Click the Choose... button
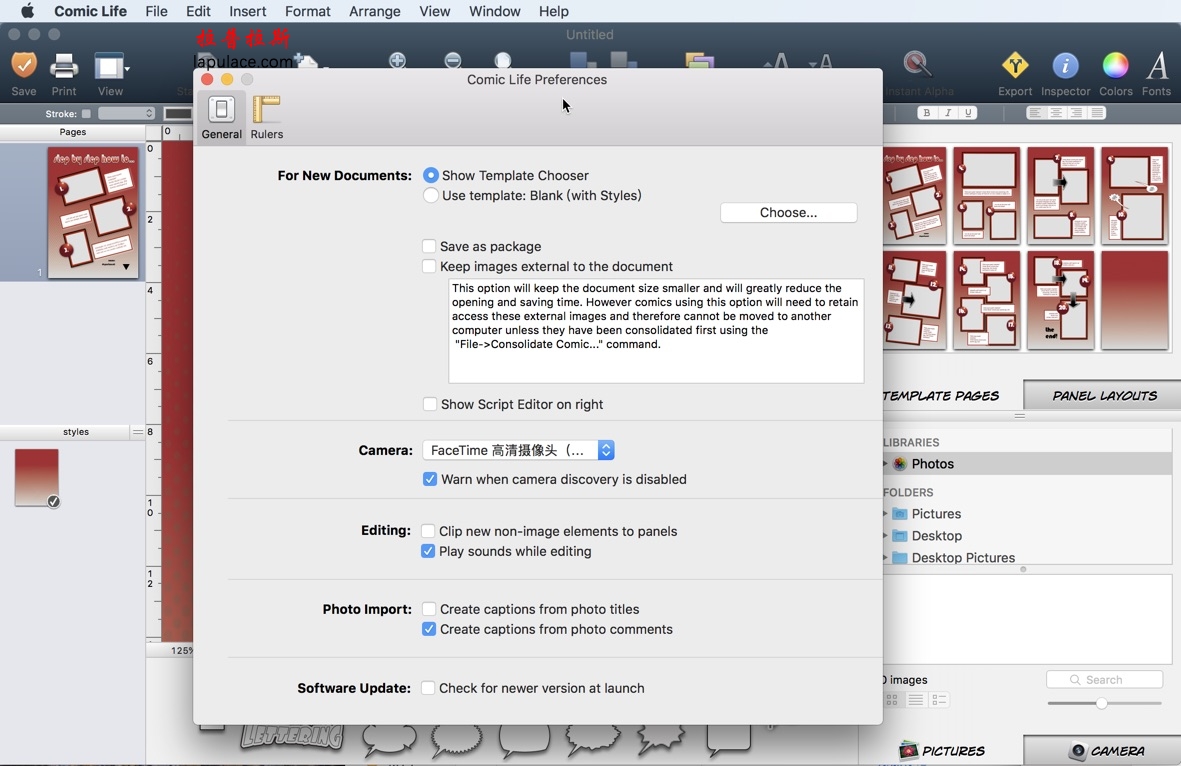The image size is (1181, 766). (x=788, y=212)
